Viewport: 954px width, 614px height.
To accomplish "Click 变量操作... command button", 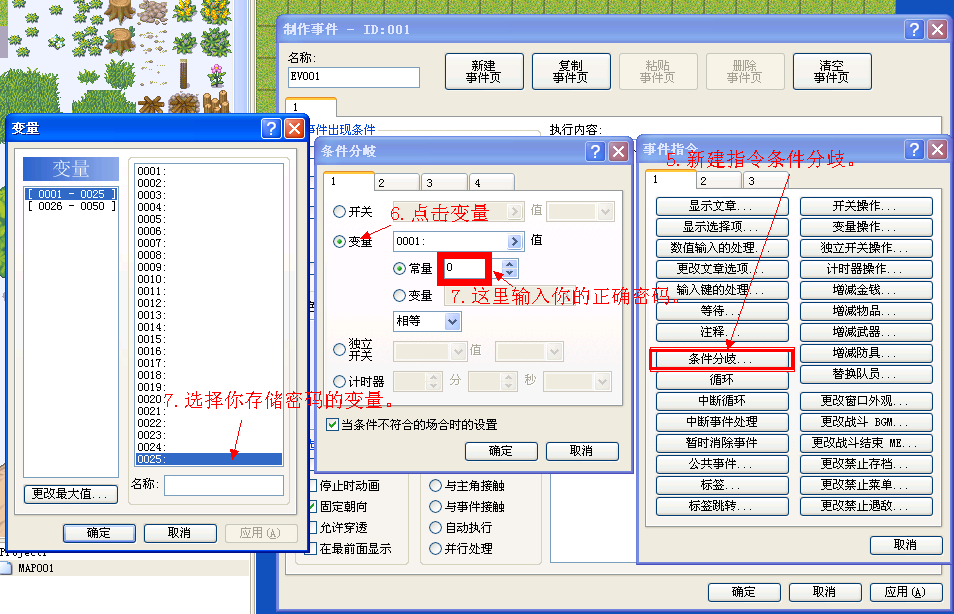I will tap(866, 227).
